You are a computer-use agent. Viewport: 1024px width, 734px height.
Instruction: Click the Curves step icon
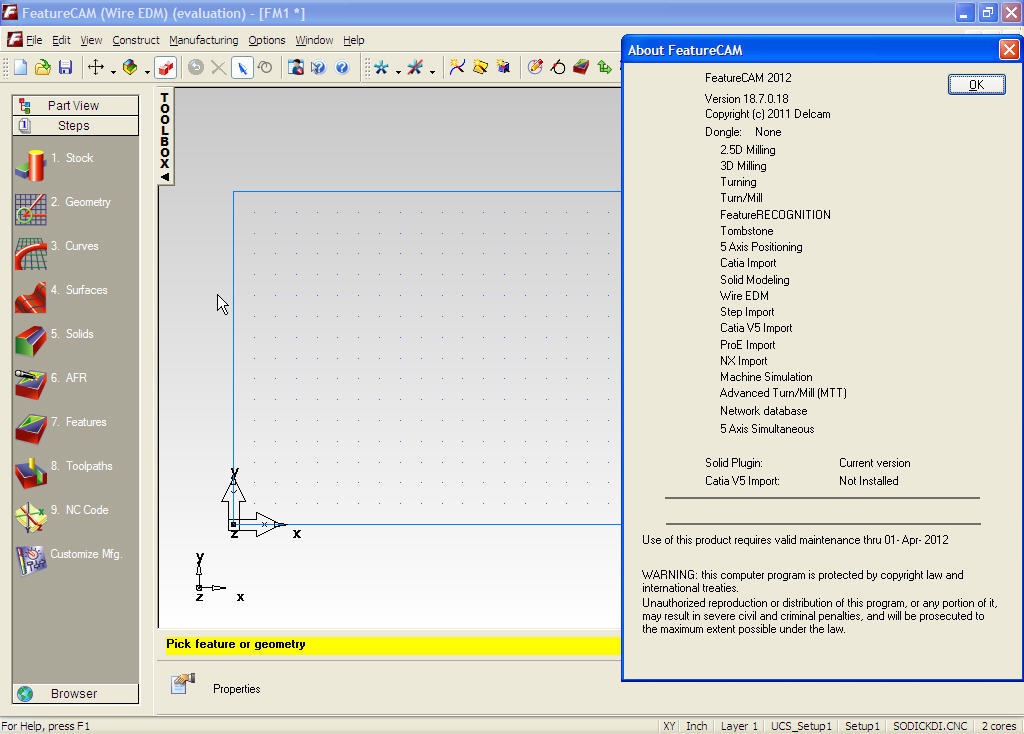(30, 252)
